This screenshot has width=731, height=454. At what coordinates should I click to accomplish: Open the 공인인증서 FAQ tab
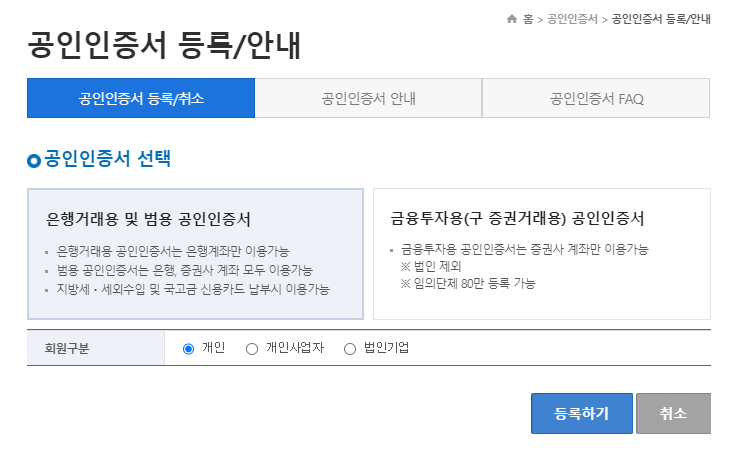[596, 98]
